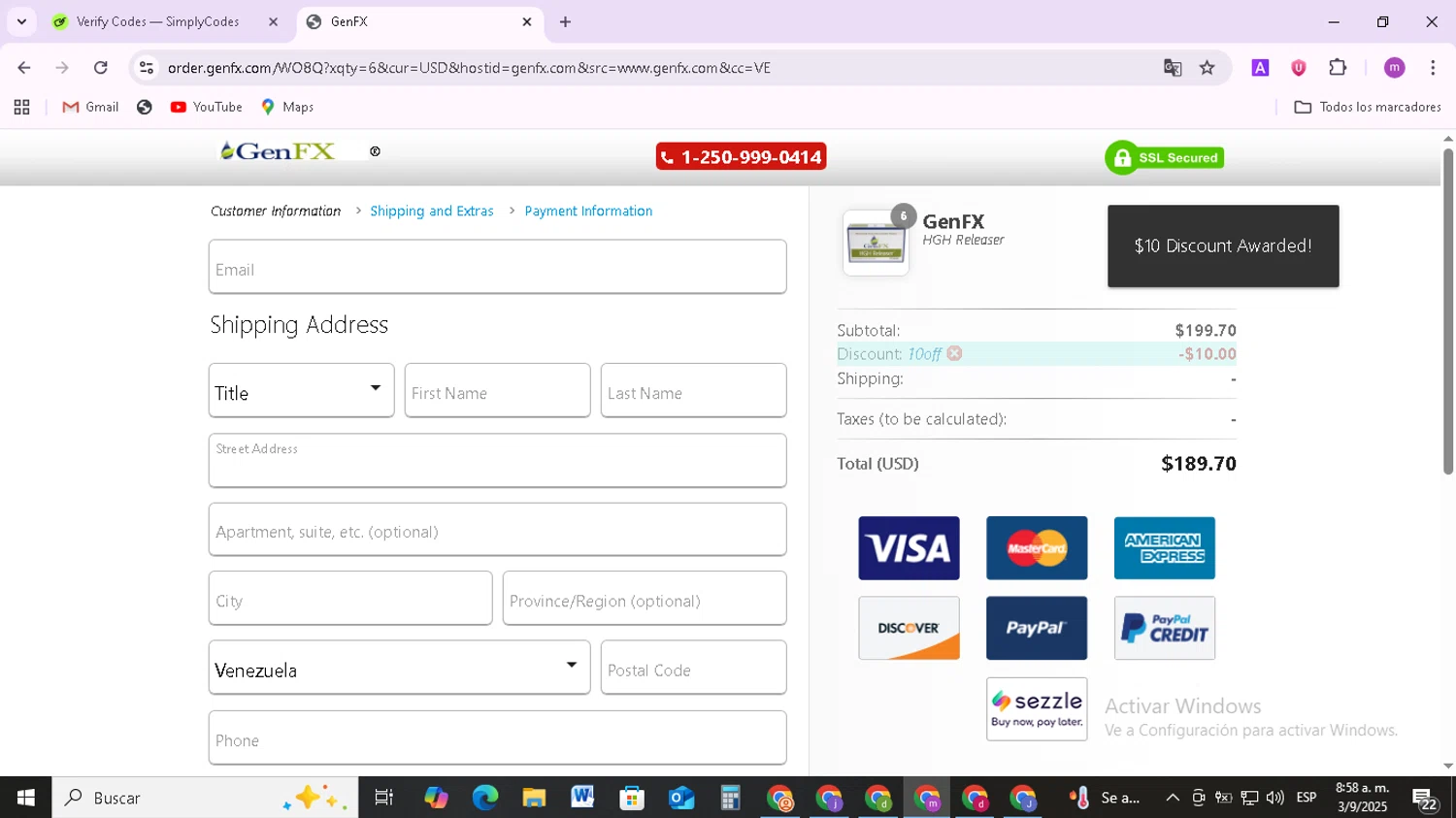The image size is (1456, 818).
Task: Open File Explorer from the taskbar
Action: [x=534, y=798]
